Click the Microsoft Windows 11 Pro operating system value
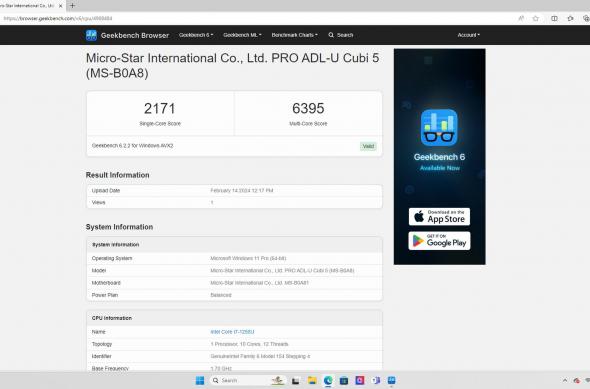This screenshot has height=389, width=590. point(248,258)
